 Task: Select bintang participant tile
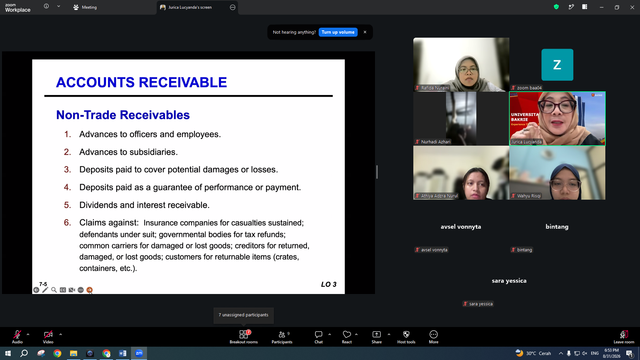tap(557, 227)
